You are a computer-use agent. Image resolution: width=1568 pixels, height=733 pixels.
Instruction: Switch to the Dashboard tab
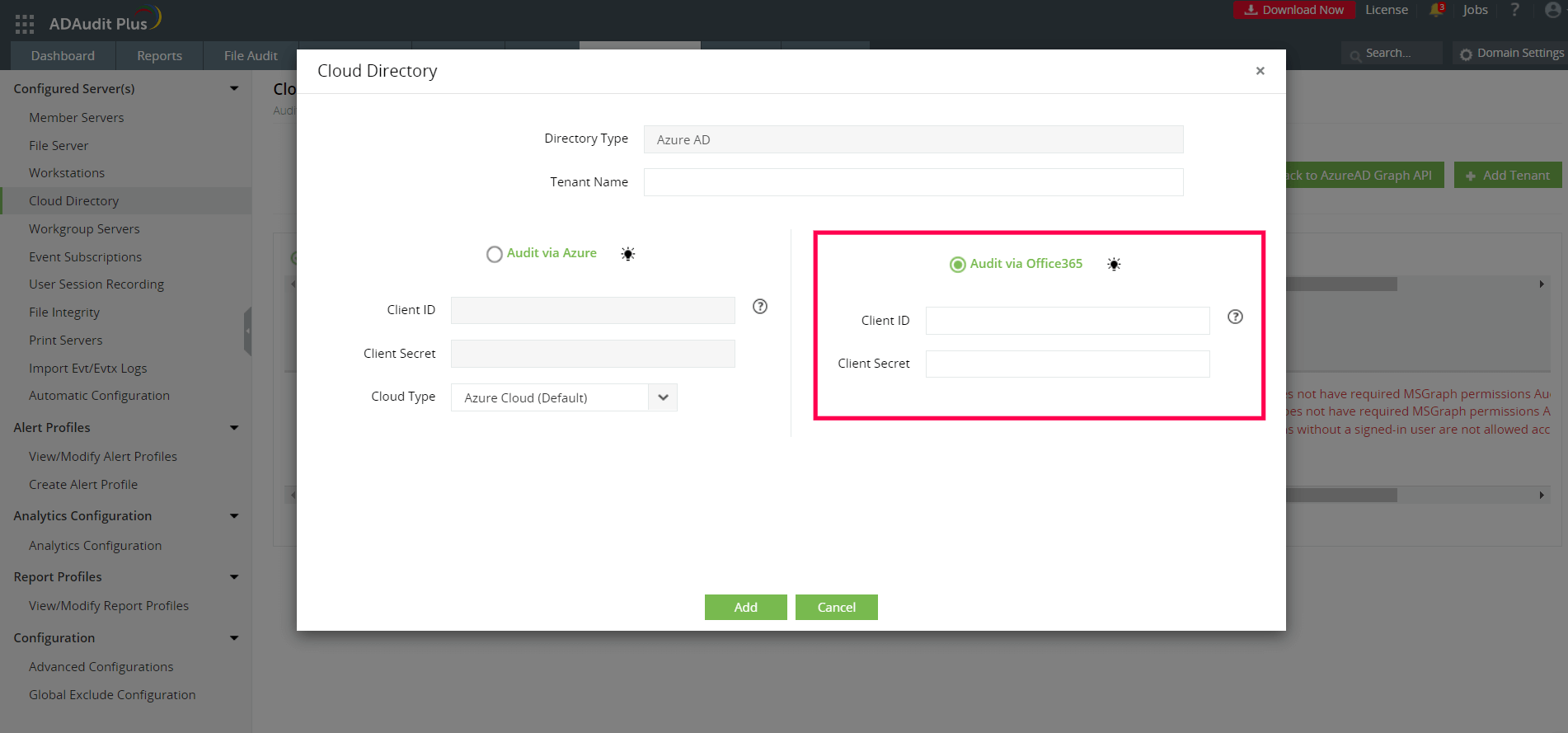click(63, 55)
